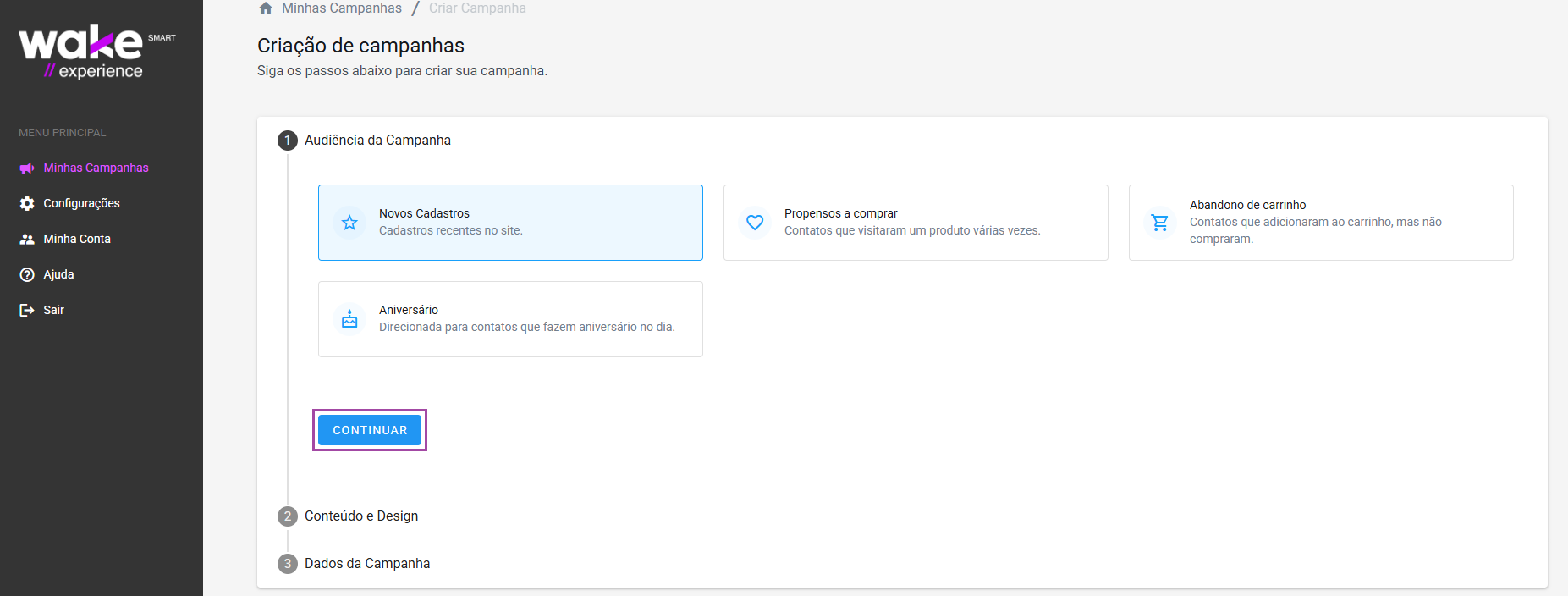Screen dimensions: 1568x596
Task: Click the question mark Ajuda icon
Action: (x=27, y=275)
